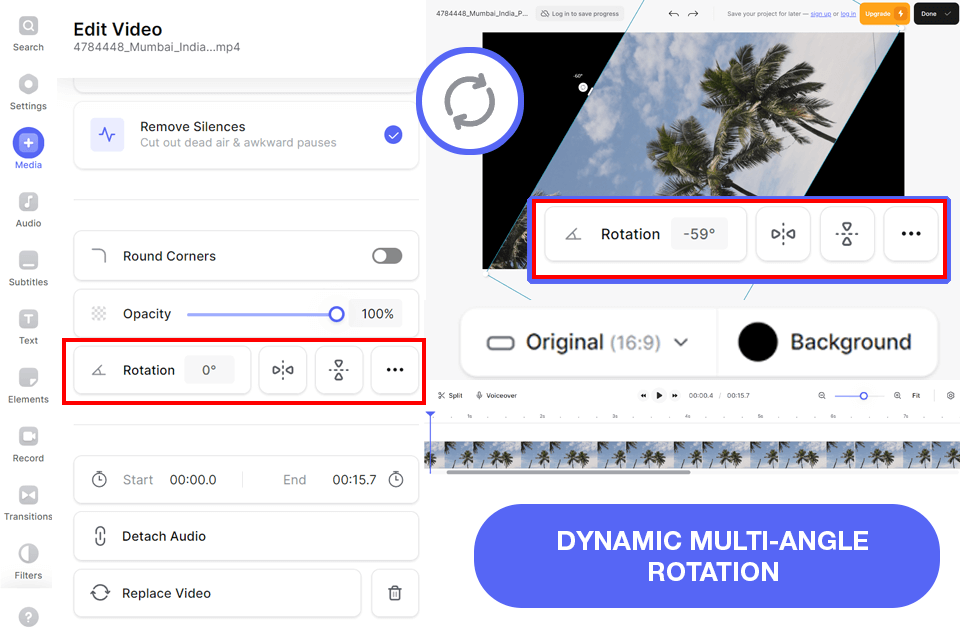Adjust the Opacity slider handle
This screenshot has height=640, width=960.
click(x=336, y=314)
